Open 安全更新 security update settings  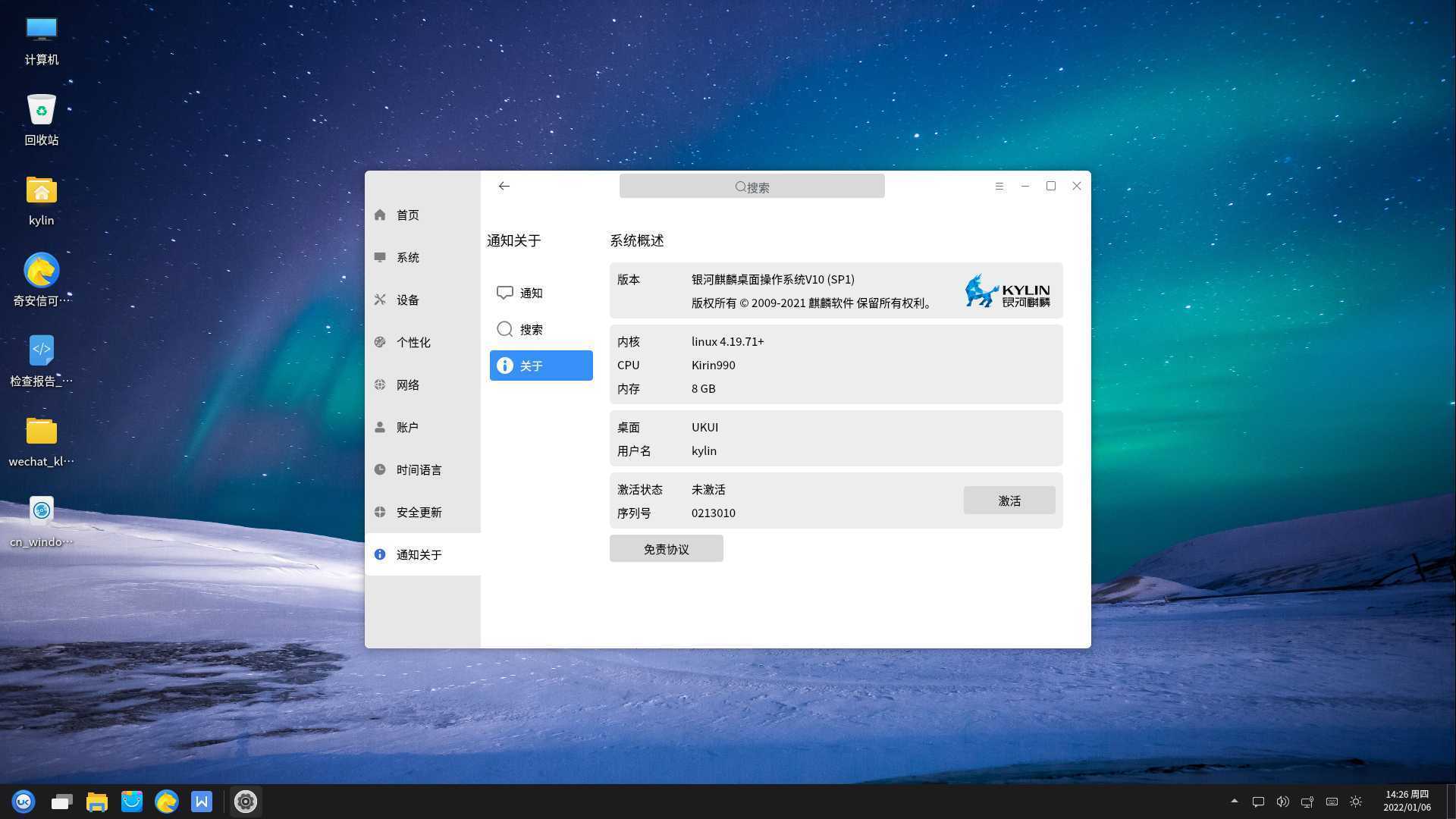pos(418,512)
